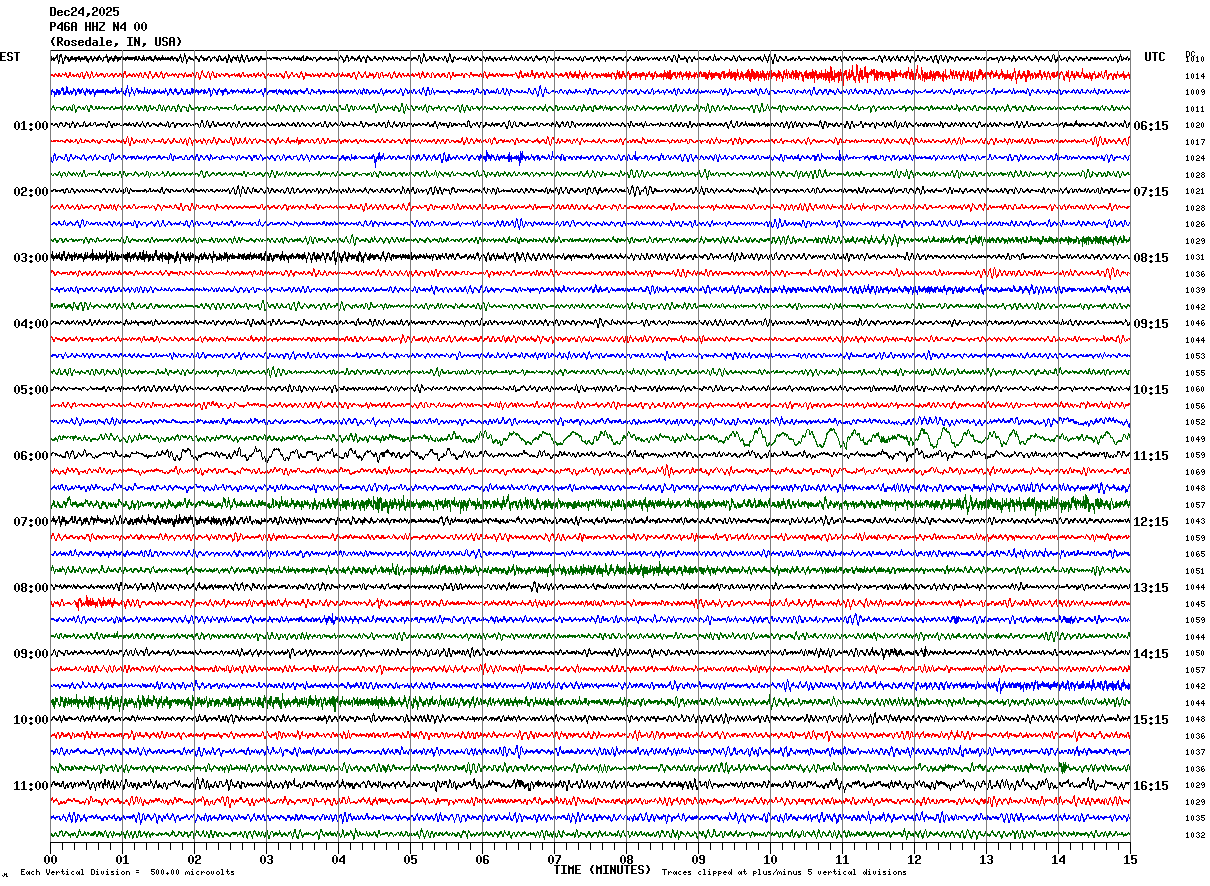The image size is (1210, 886).
Task: Click the 11:15 UTC time label
Action: pos(1151,456)
